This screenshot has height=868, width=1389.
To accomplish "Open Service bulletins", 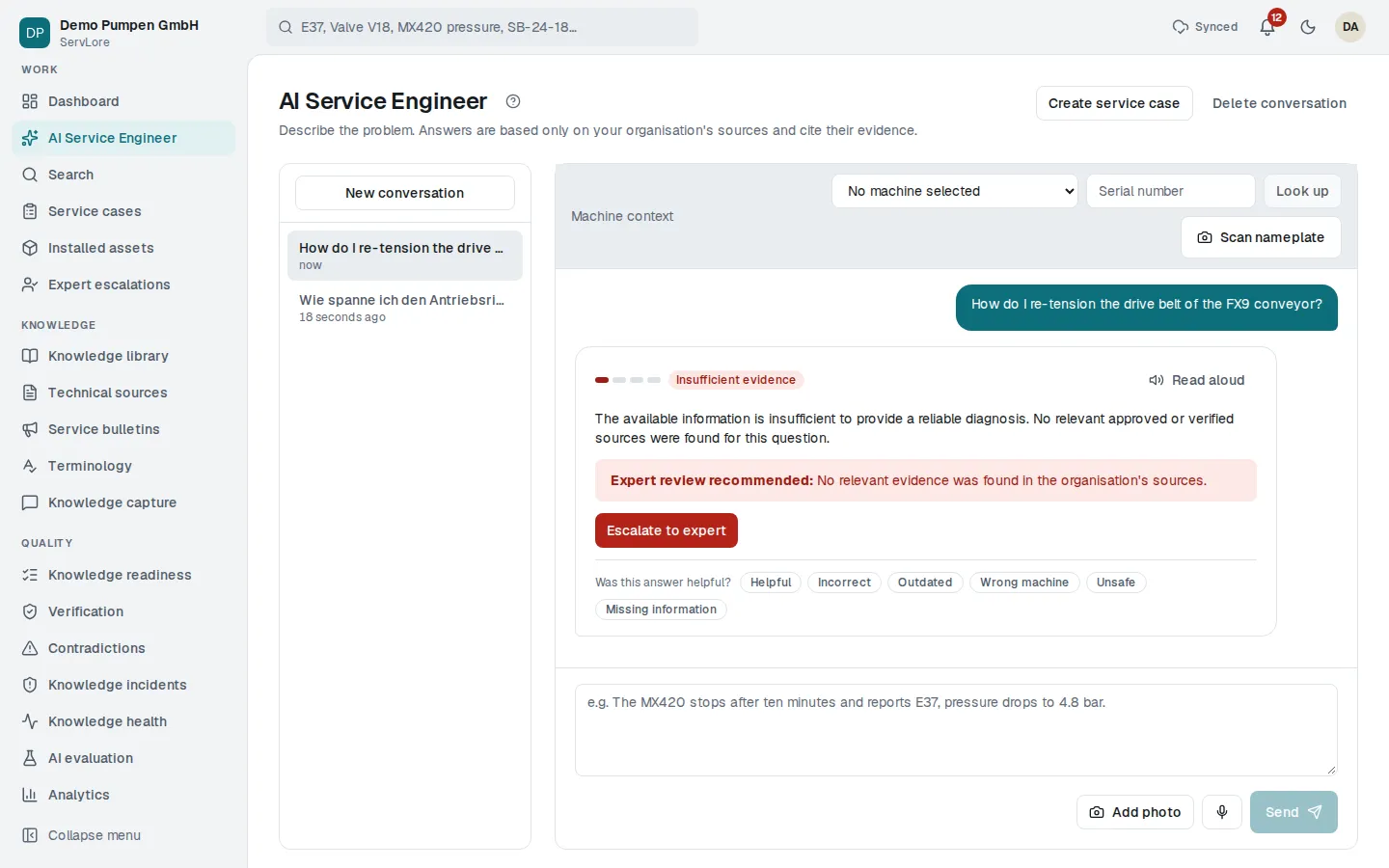I will 123,429.
